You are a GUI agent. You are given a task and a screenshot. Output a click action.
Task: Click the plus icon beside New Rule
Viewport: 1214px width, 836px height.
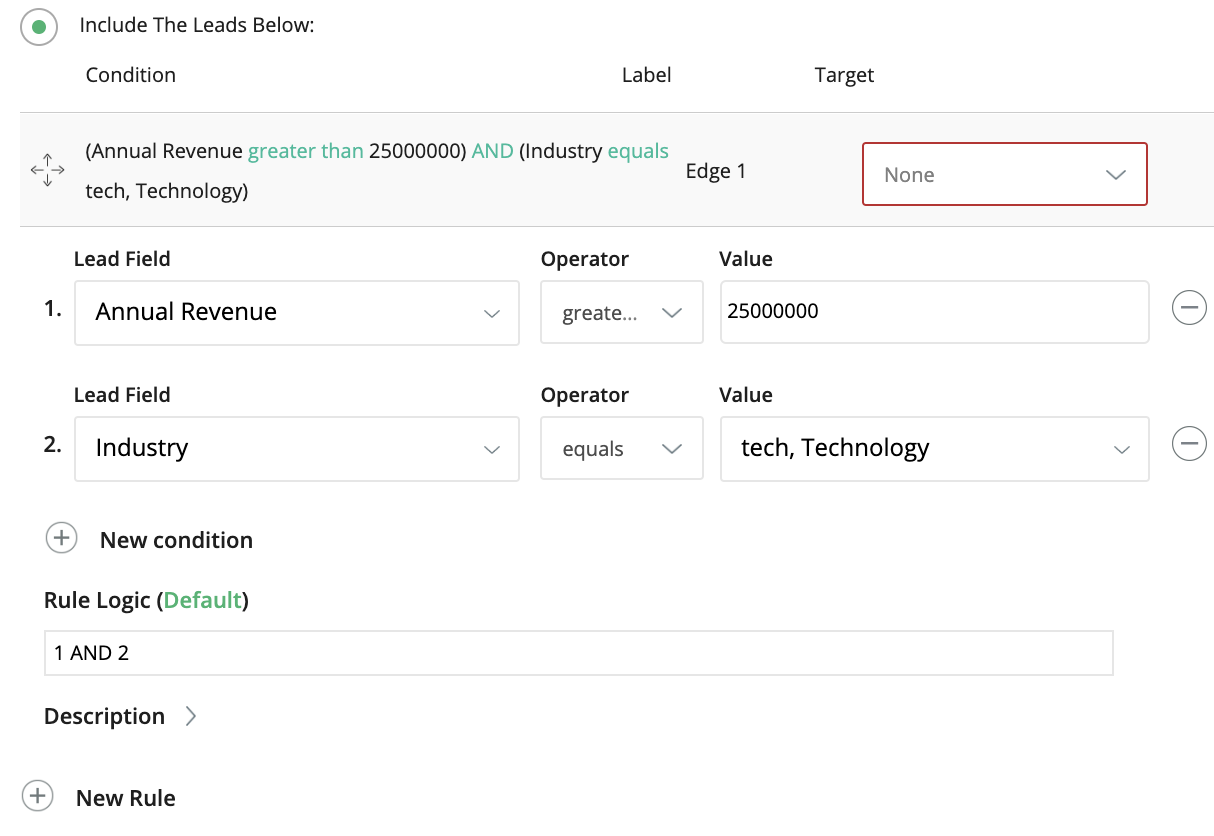click(x=37, y=796)
